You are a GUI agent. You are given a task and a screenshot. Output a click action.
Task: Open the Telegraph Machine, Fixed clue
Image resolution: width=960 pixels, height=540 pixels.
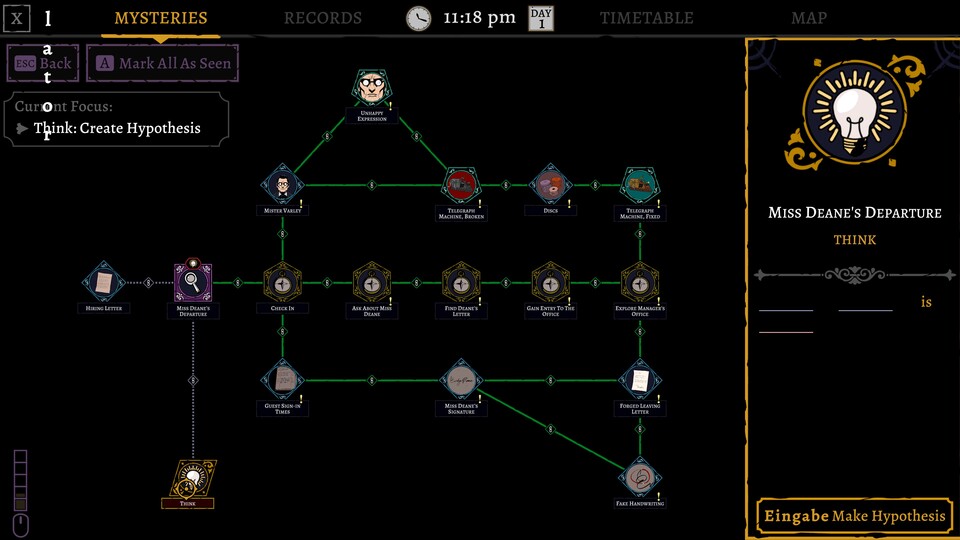pos(639,185)
